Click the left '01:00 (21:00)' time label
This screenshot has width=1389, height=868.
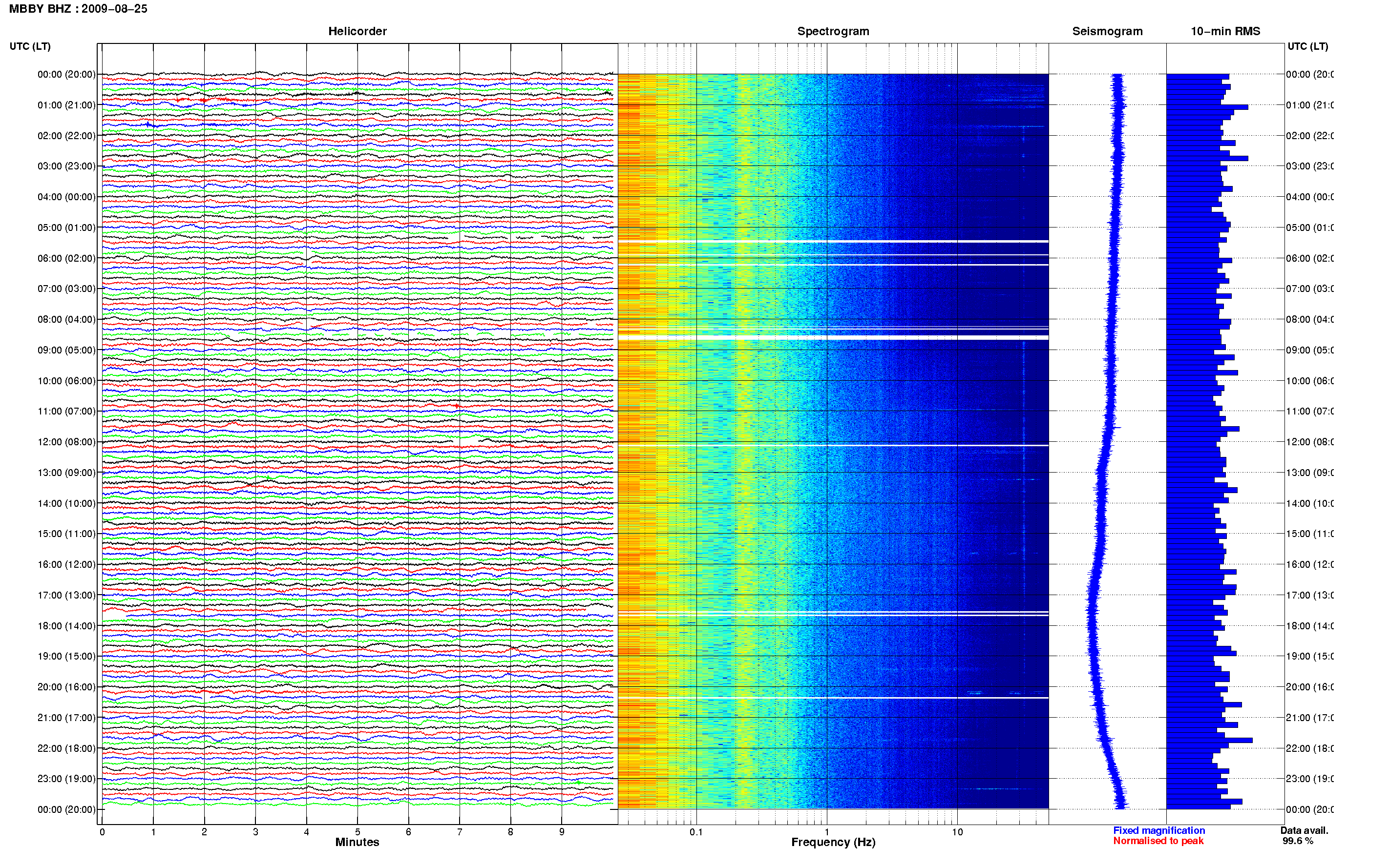point(66,105)
